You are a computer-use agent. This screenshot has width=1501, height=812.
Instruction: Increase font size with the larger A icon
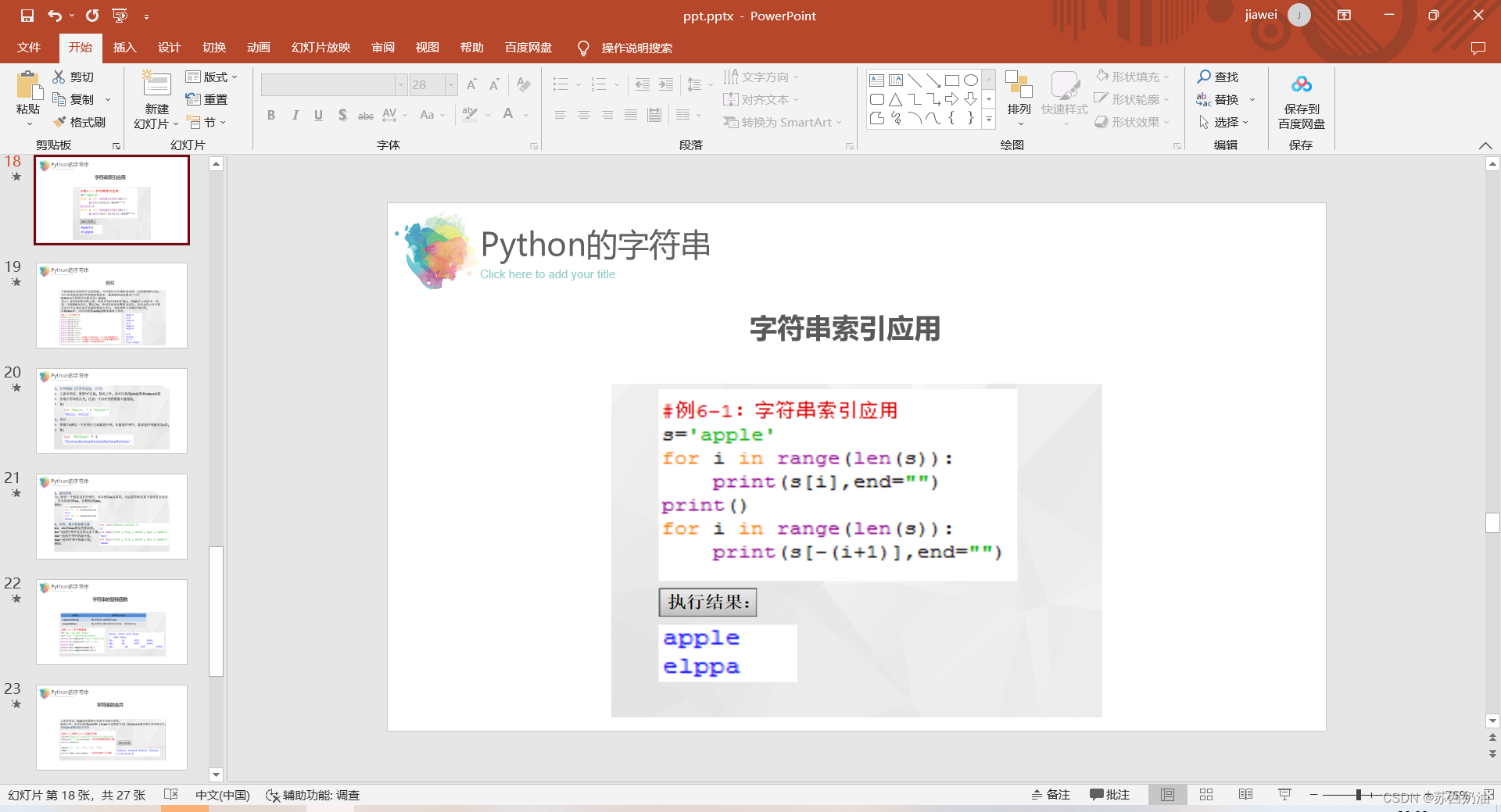click(471, 84)
